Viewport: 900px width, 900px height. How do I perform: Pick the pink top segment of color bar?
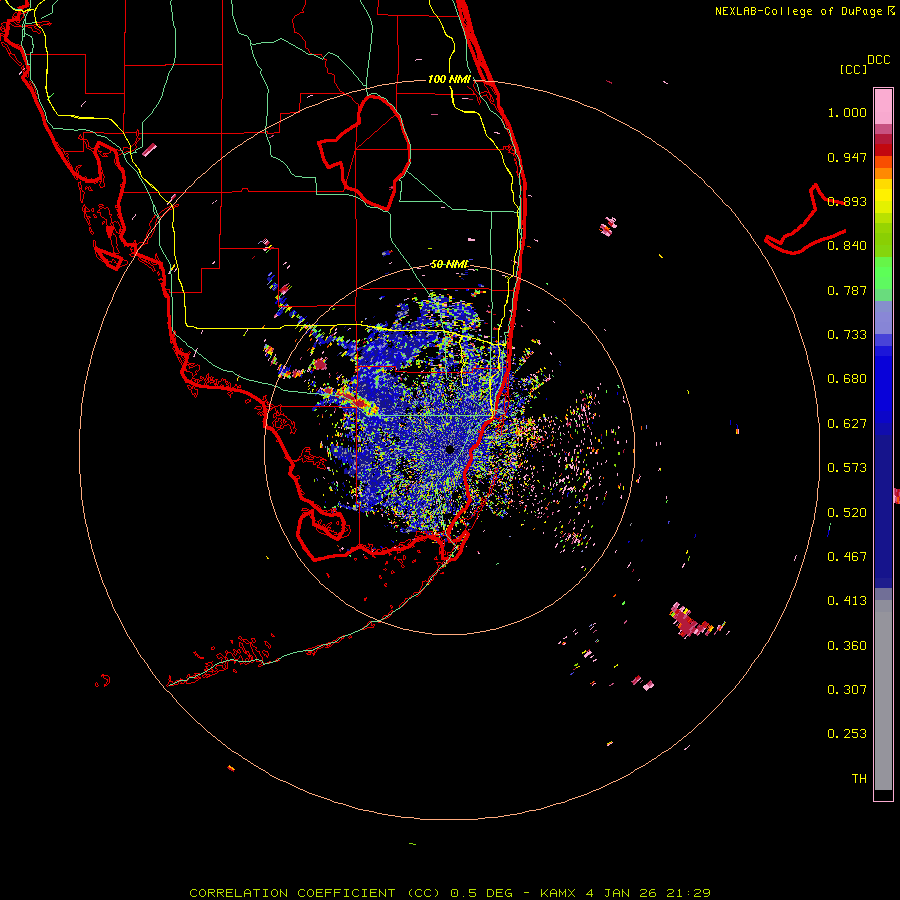883,107
